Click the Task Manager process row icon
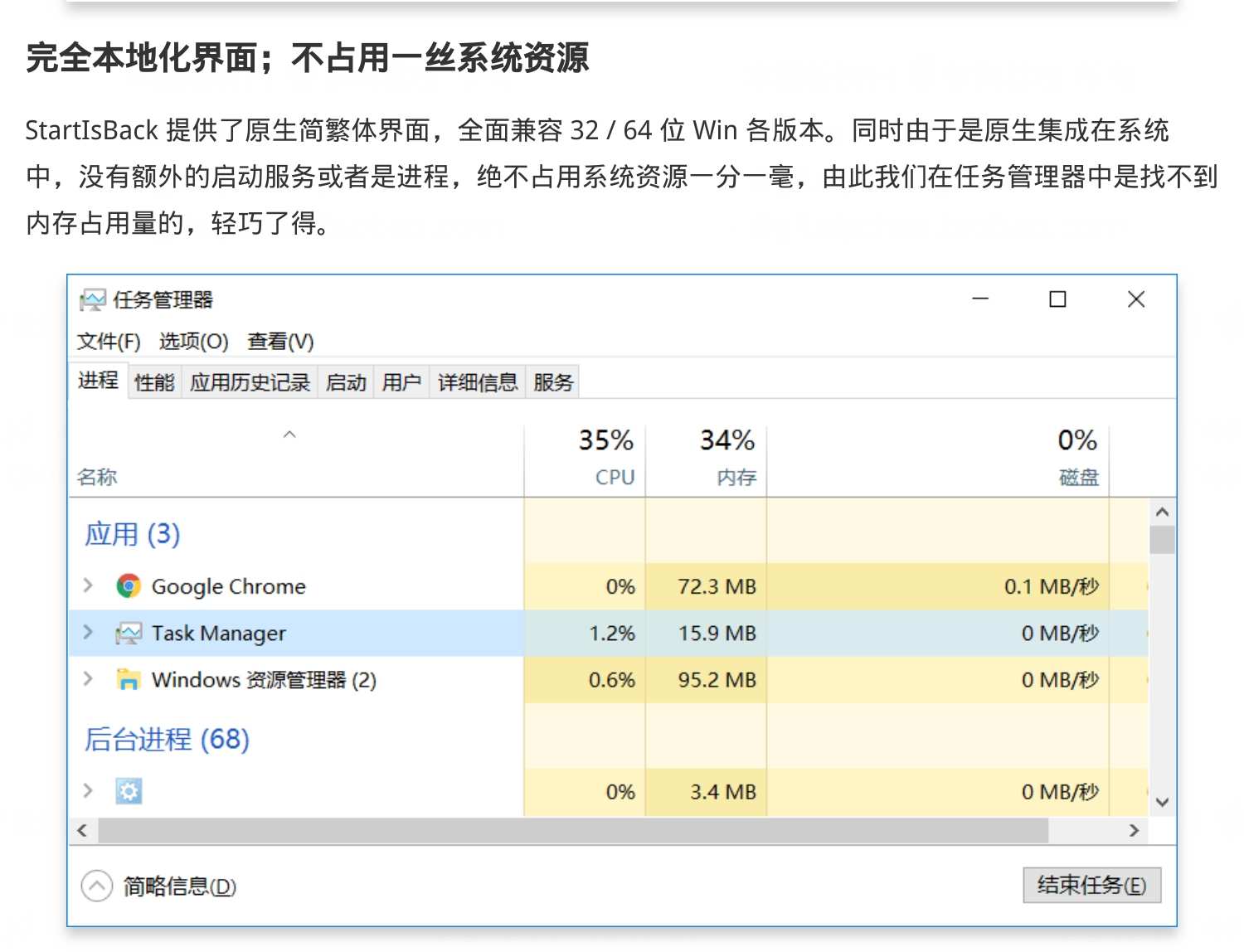Screen dimensions: 1244x952 click(x=129, y=634)
